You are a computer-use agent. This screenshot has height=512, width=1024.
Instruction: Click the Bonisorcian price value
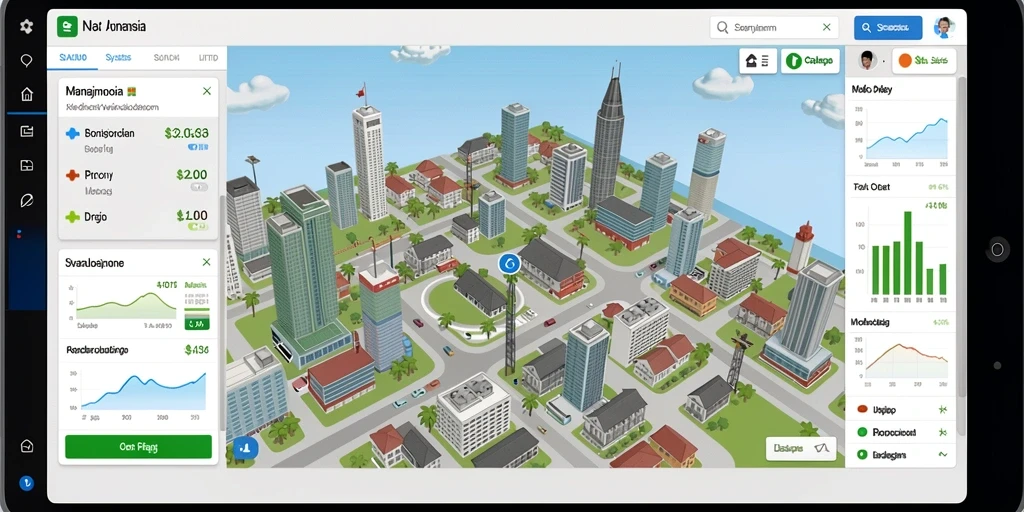click(187, 133)
